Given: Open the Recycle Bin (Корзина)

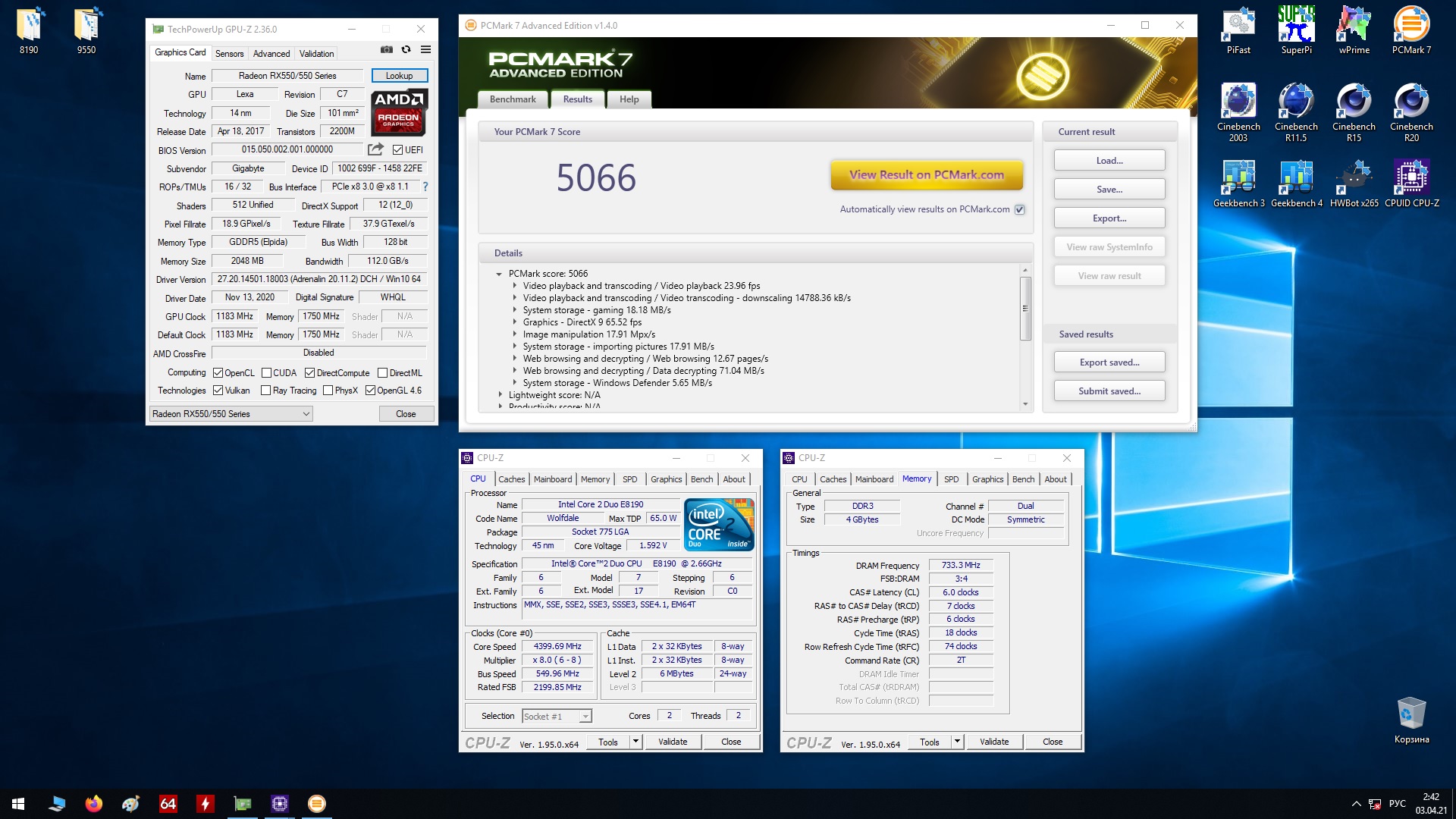Looking at the screenshot, I should pos(1411,720).
